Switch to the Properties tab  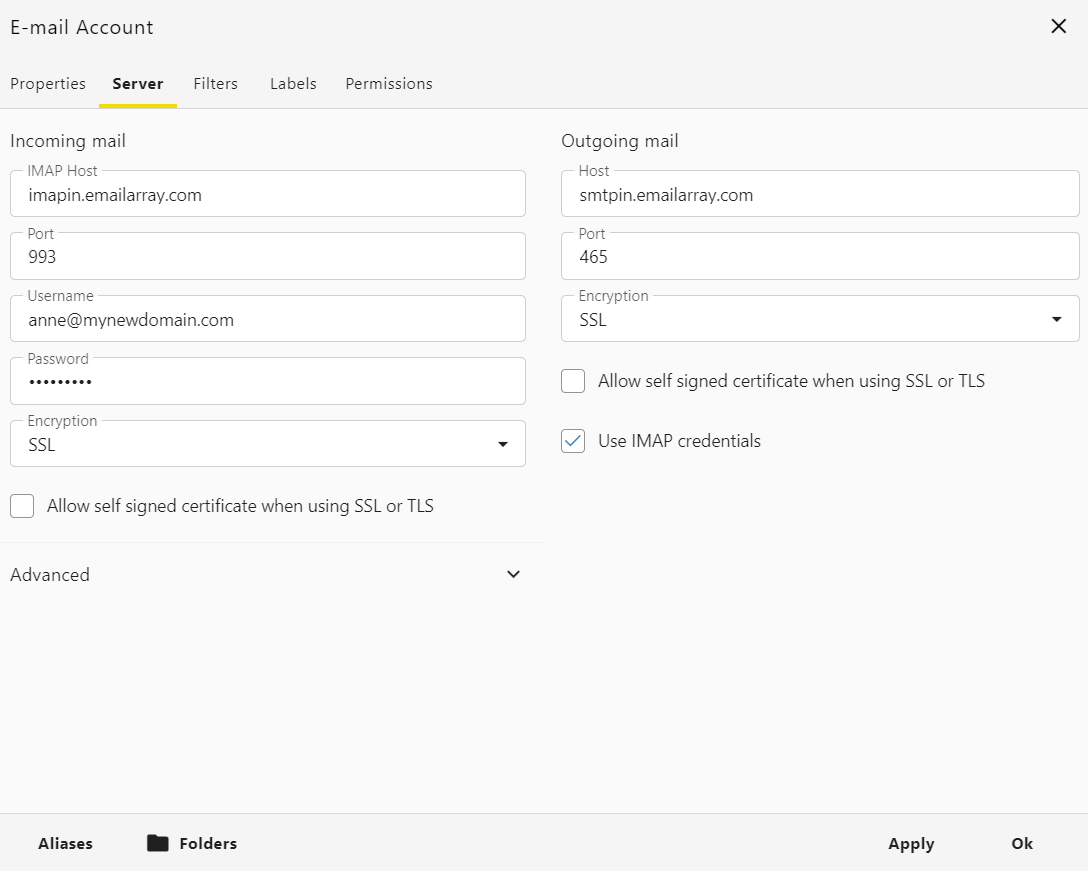coord(48,84)
